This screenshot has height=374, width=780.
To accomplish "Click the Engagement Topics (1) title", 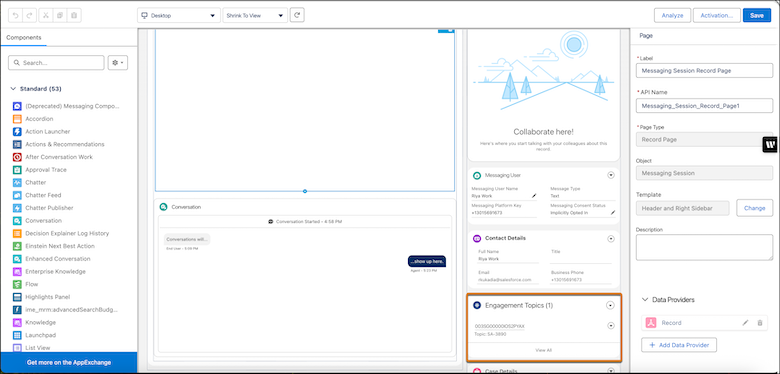I will (519, 305).
